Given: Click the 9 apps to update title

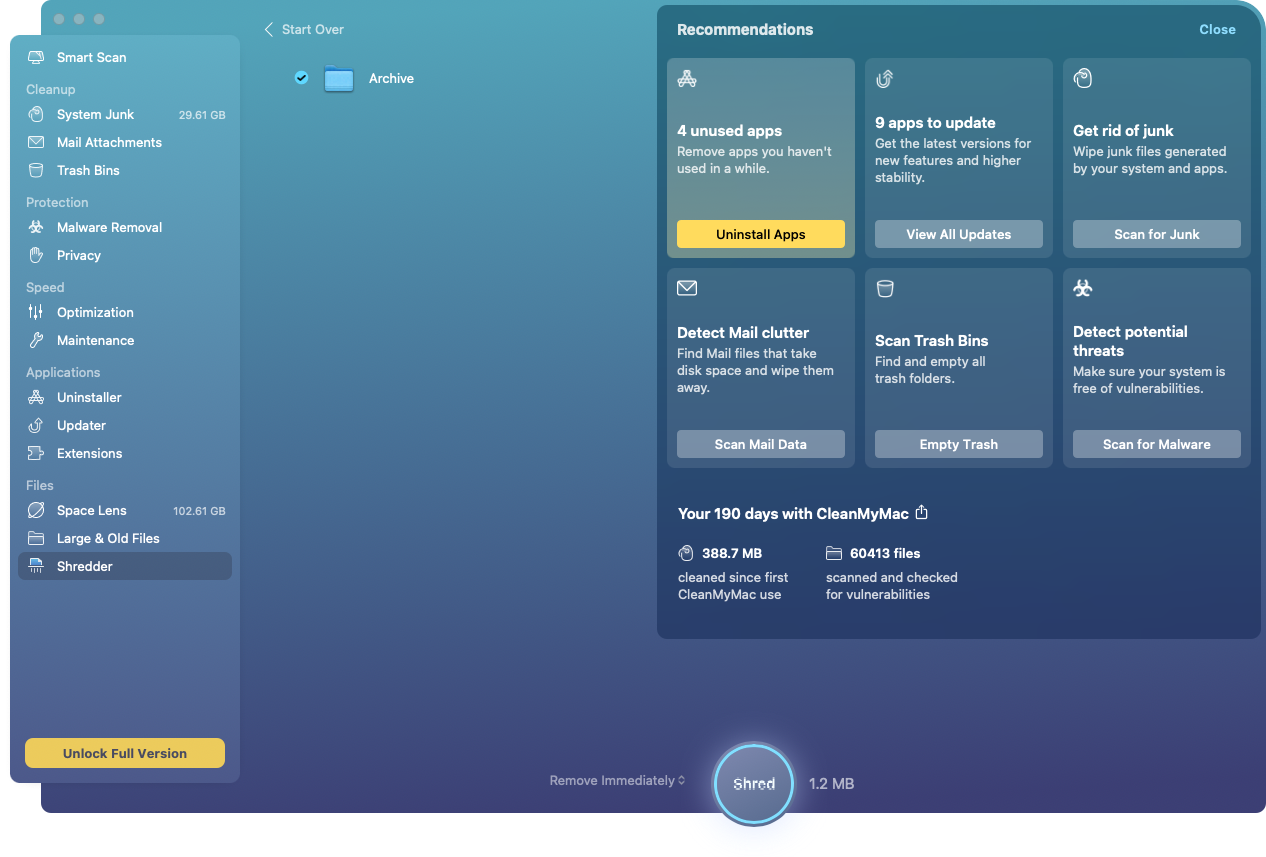Looking at the screenshot, I should pyautogui.click(x=935, y=123).
